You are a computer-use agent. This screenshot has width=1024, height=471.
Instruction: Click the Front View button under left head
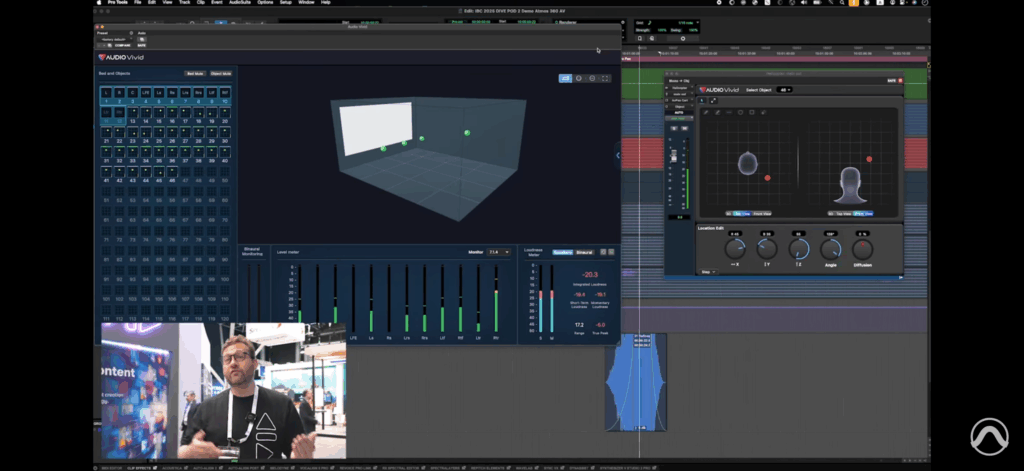tap(761, 213)
